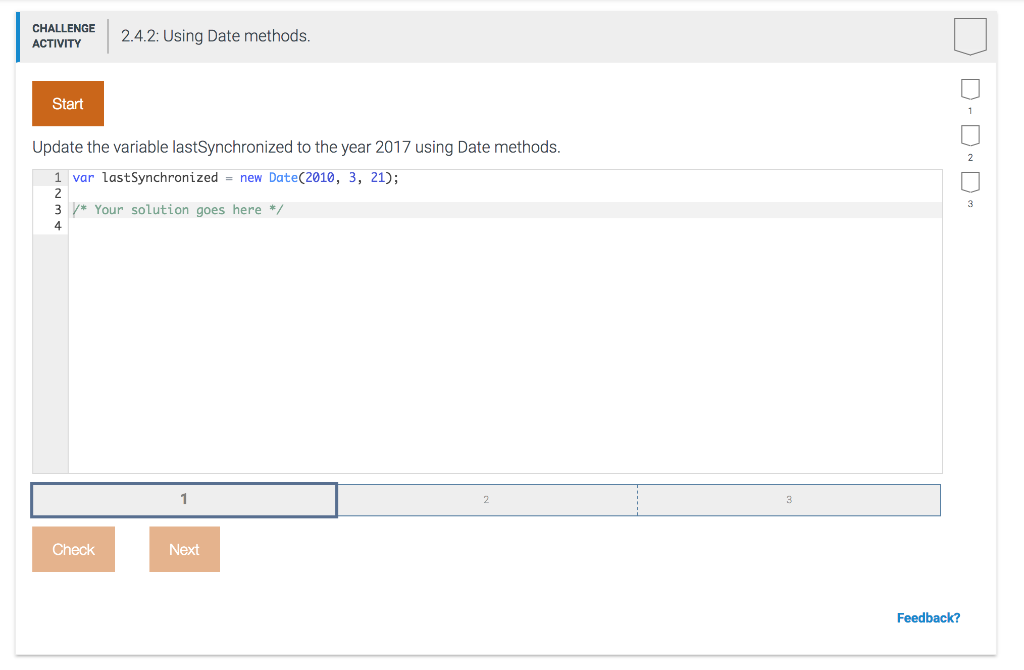Select the shield icon labeled 3

point(969,182)
